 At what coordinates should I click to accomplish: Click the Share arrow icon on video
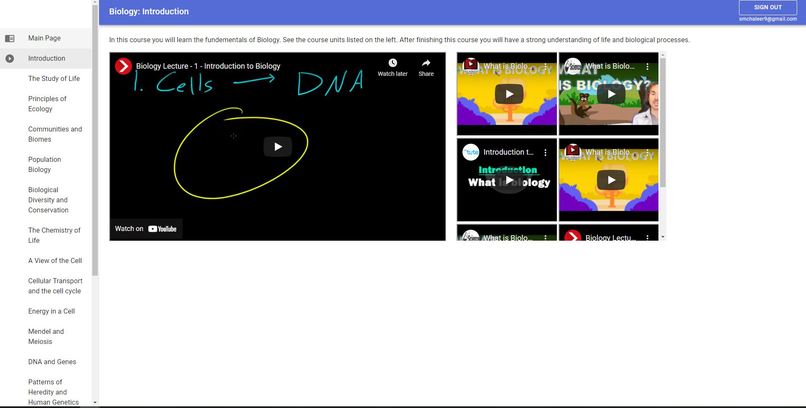pos(426,63)
